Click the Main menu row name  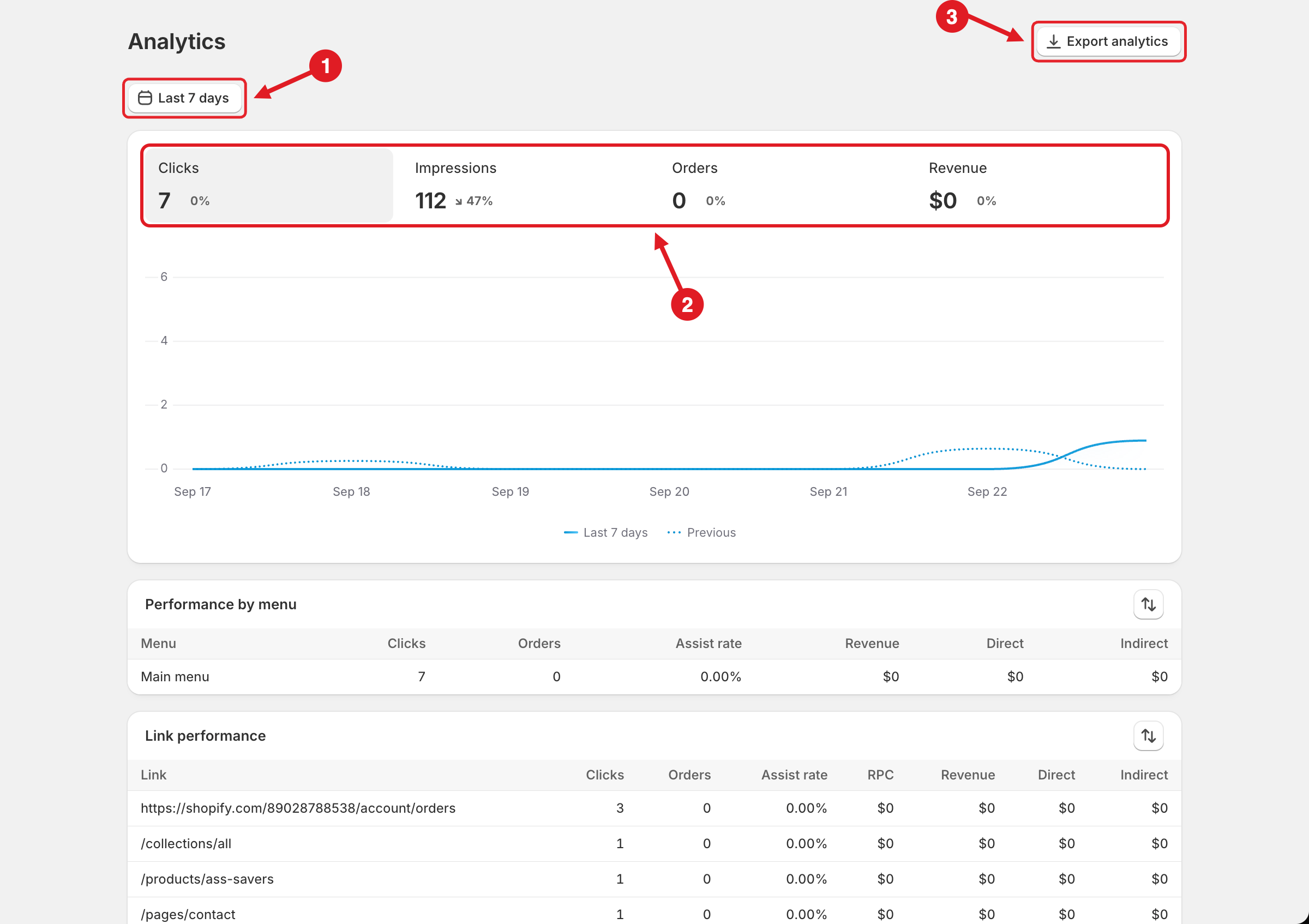tap(175, 676)
